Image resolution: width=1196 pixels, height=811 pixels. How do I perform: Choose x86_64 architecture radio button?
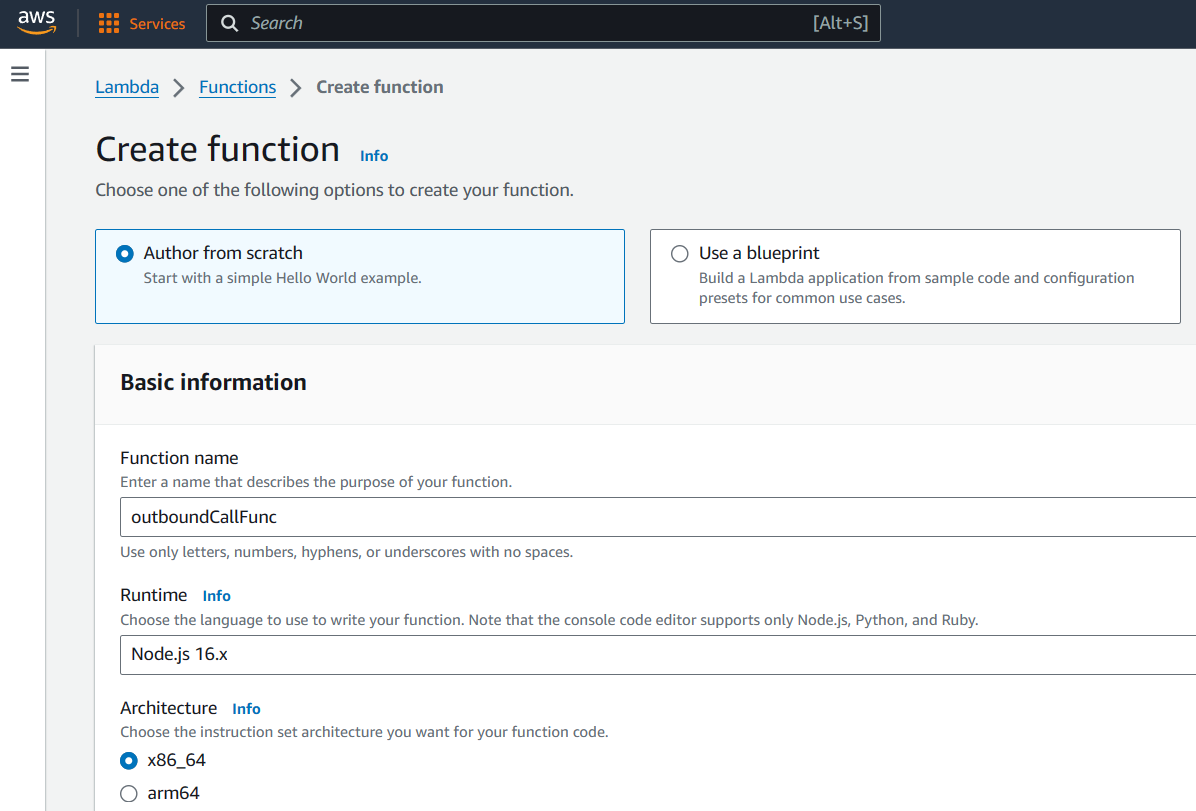point(128,761)
